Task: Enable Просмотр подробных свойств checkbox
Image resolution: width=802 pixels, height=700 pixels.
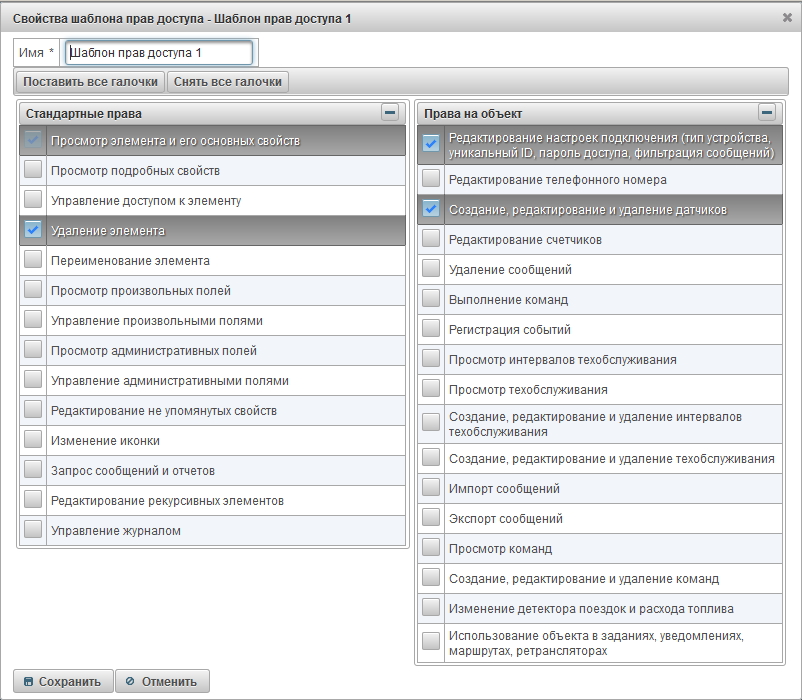Action: (x=33, y=170)
